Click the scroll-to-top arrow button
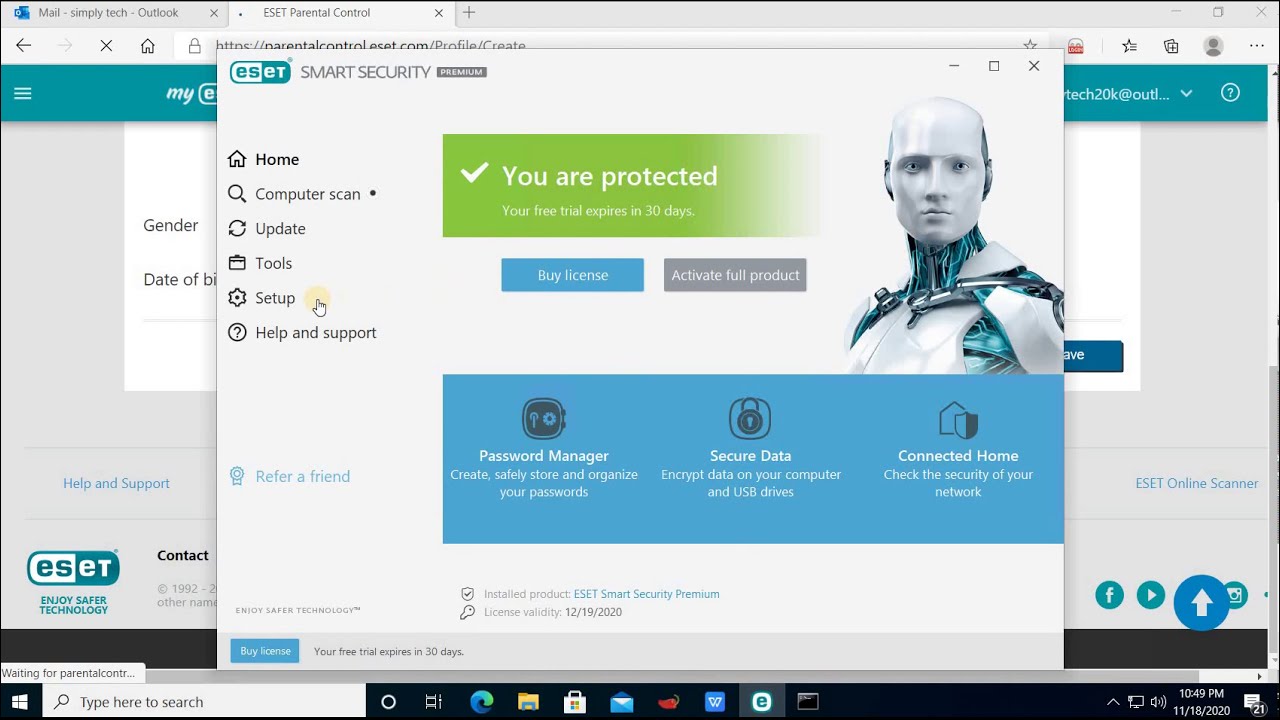The height and width of the screenshot is (720, 1280). 1201,602
